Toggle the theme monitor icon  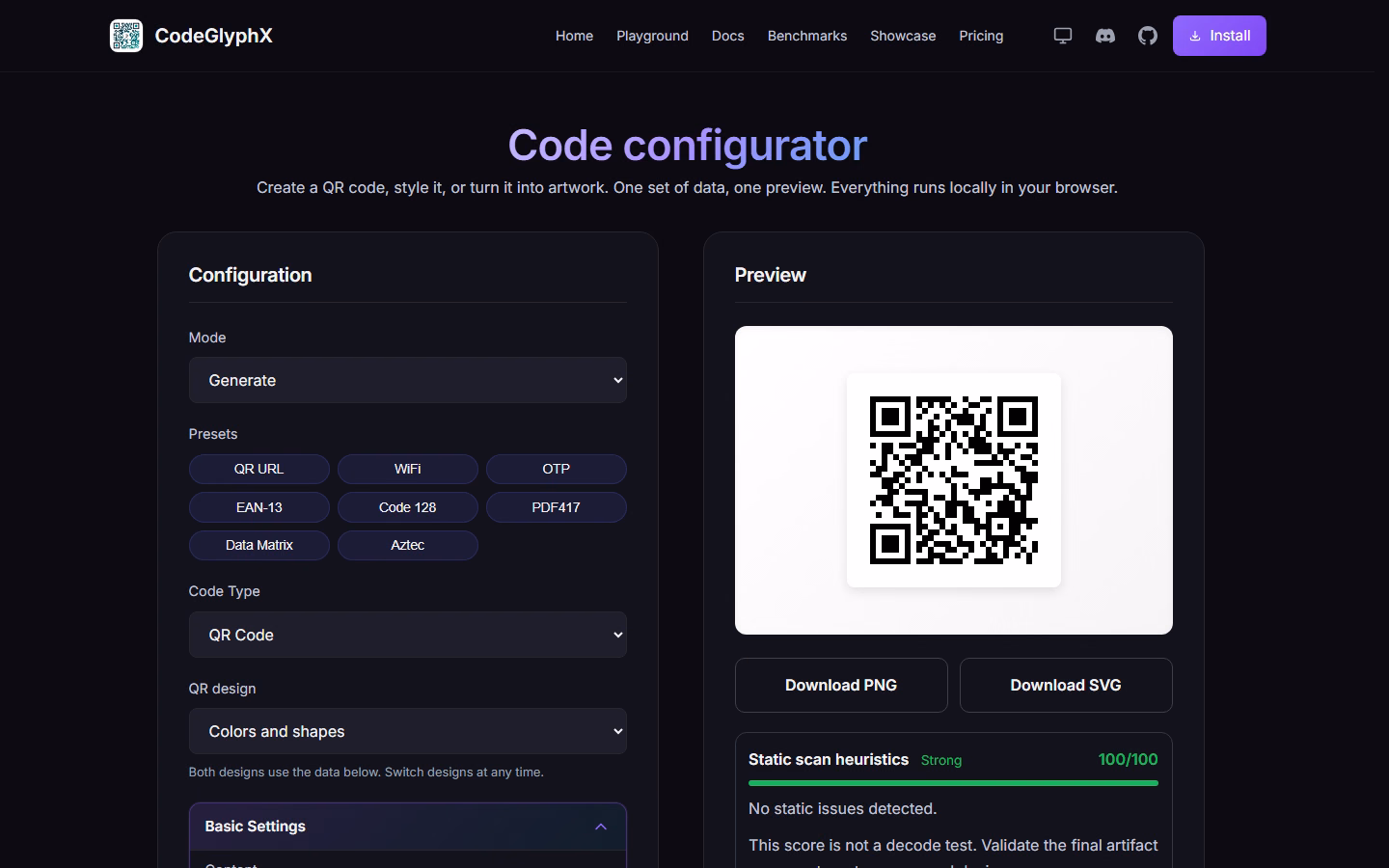coord(1063,36)
